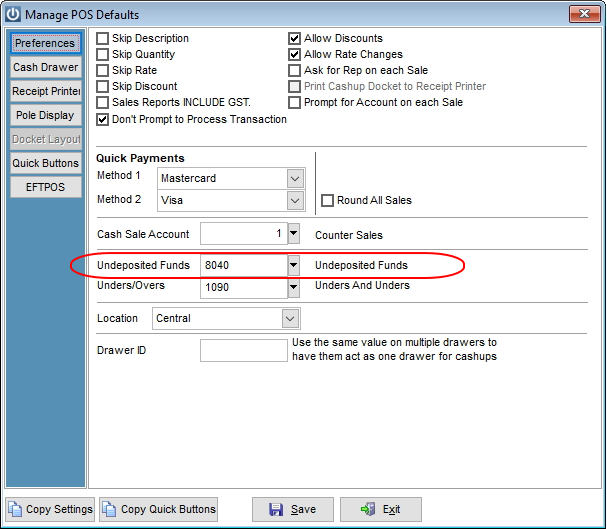Click the power icon in the title bar
607x529 pixels.
[x=13, y=14]
